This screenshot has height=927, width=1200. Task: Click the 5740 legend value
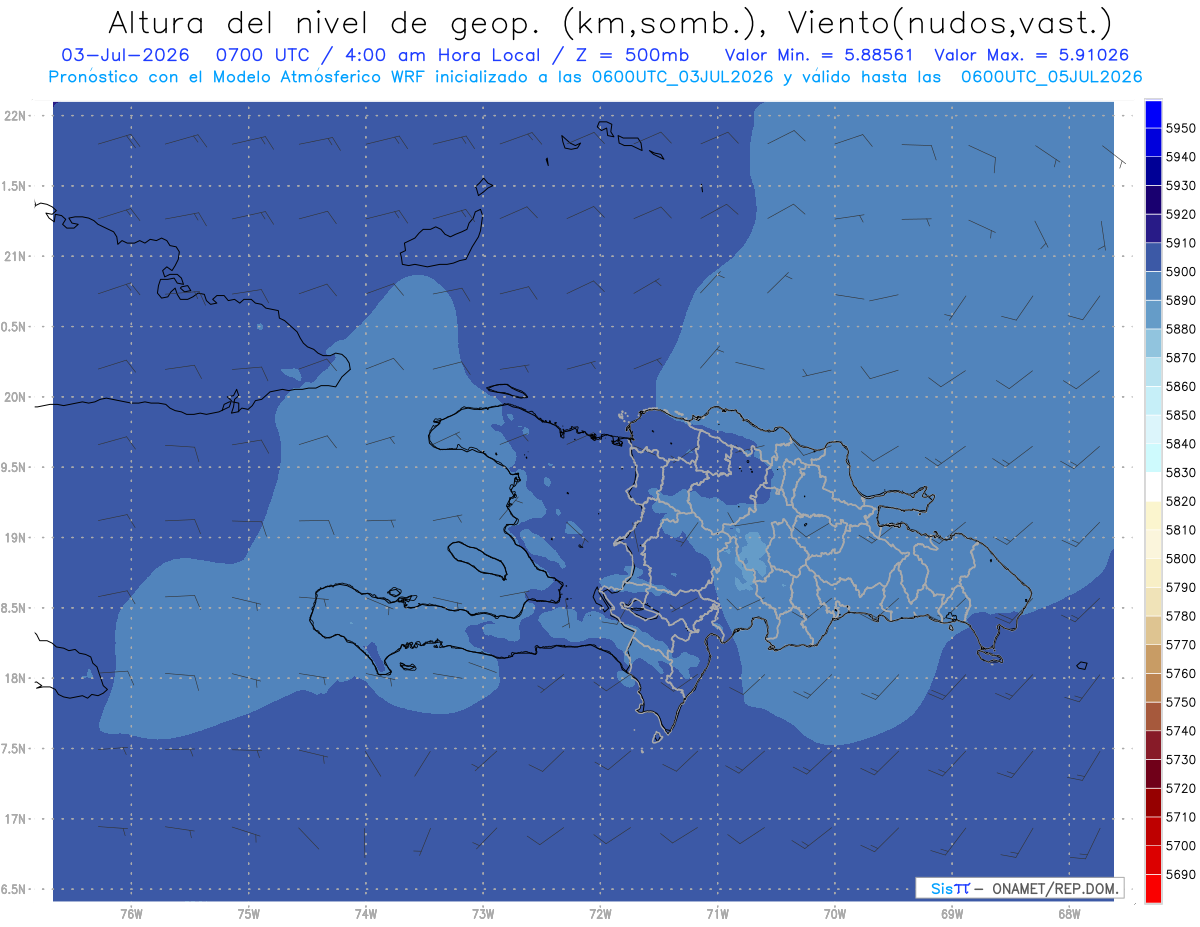(1180, 731)
